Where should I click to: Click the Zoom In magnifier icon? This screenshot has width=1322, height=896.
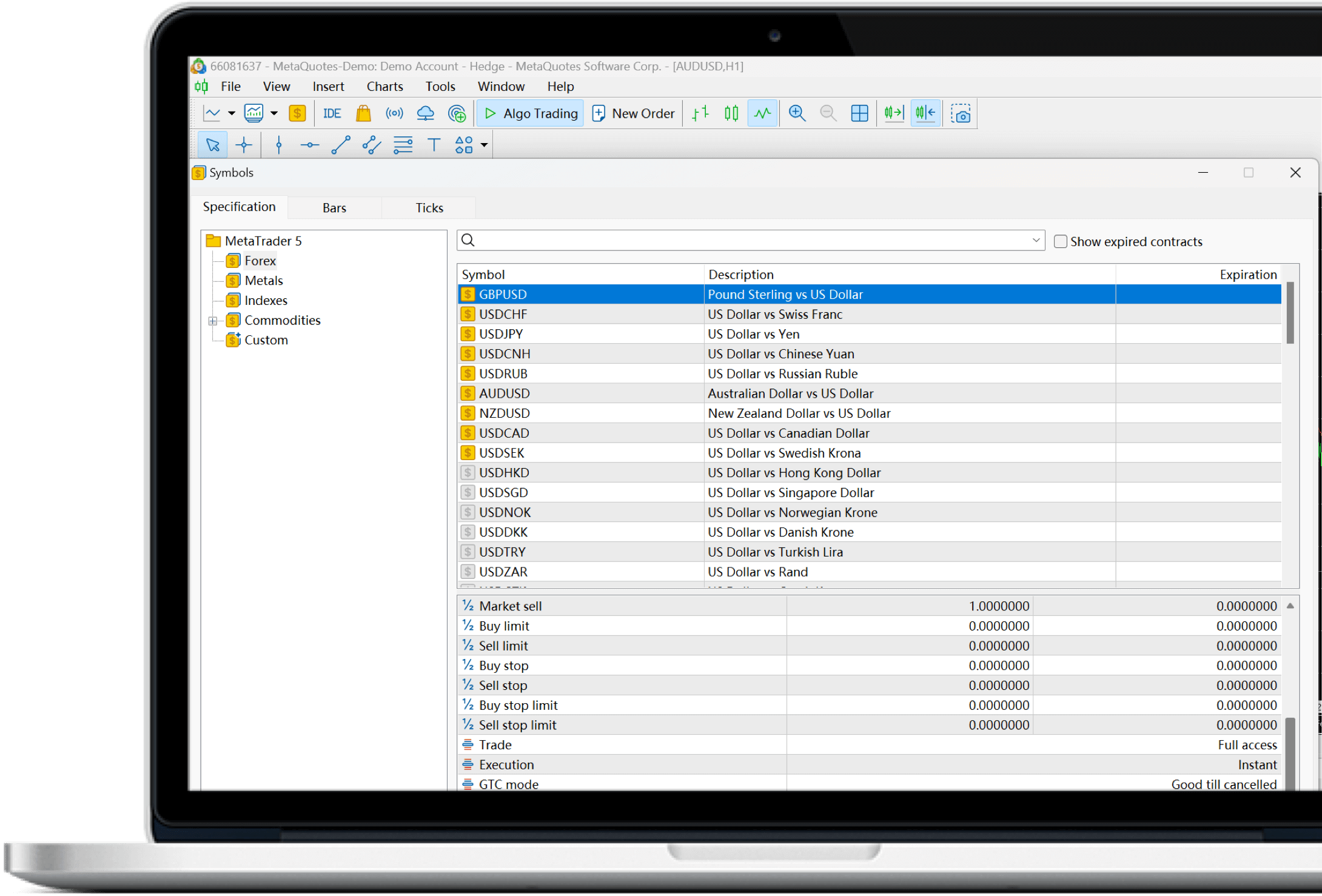tap(797, 113)
